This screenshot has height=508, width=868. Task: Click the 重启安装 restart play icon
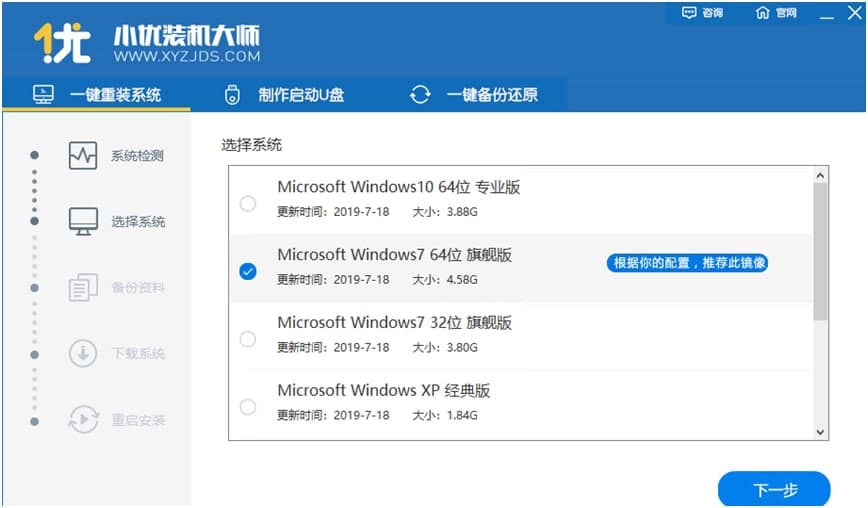tap(84, 419)
